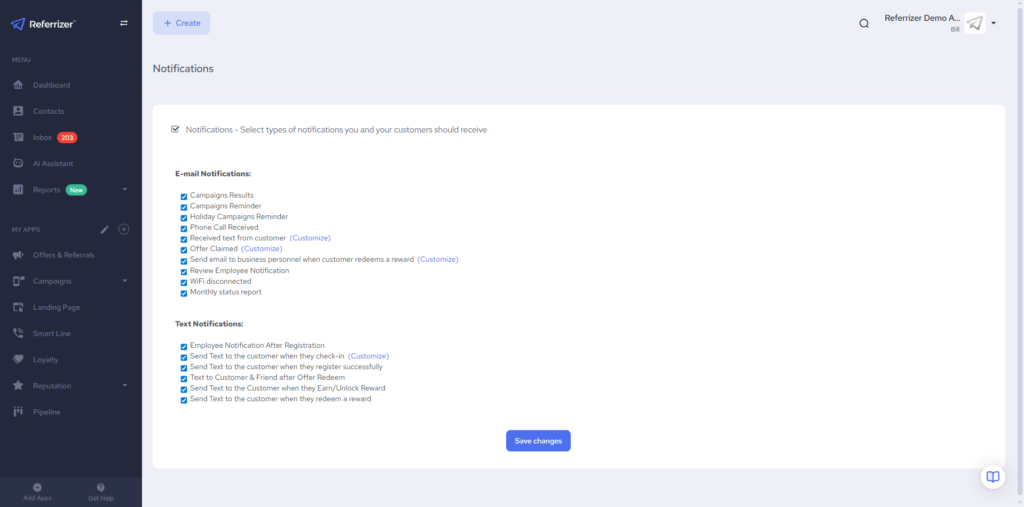The image size is (1024, 507).
Task: Expand the Reports submenu arrow
Action: [x=125, y=189]
